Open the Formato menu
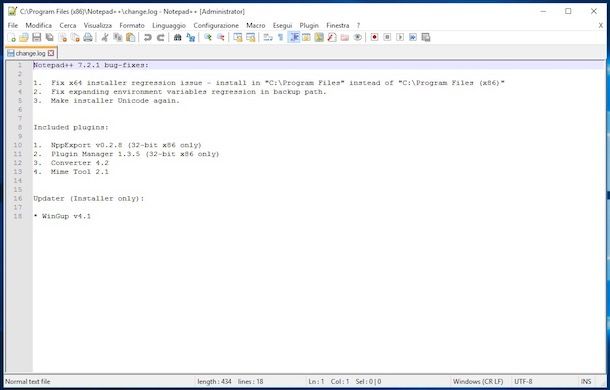 [132, 25]
